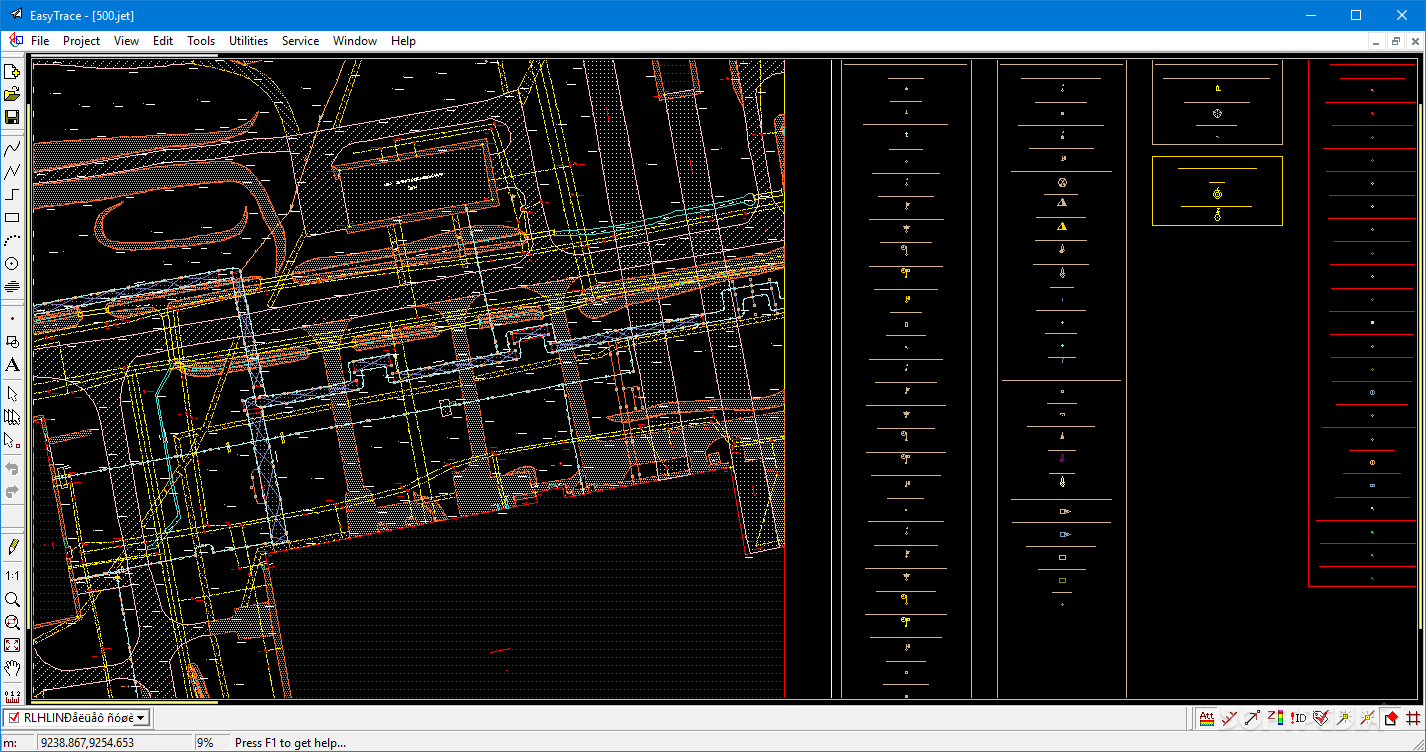Image resolution: width=1426 pixels, height=752 pixels.
Task: Select the smooth curve drawing tool
Action: point(12,148)
